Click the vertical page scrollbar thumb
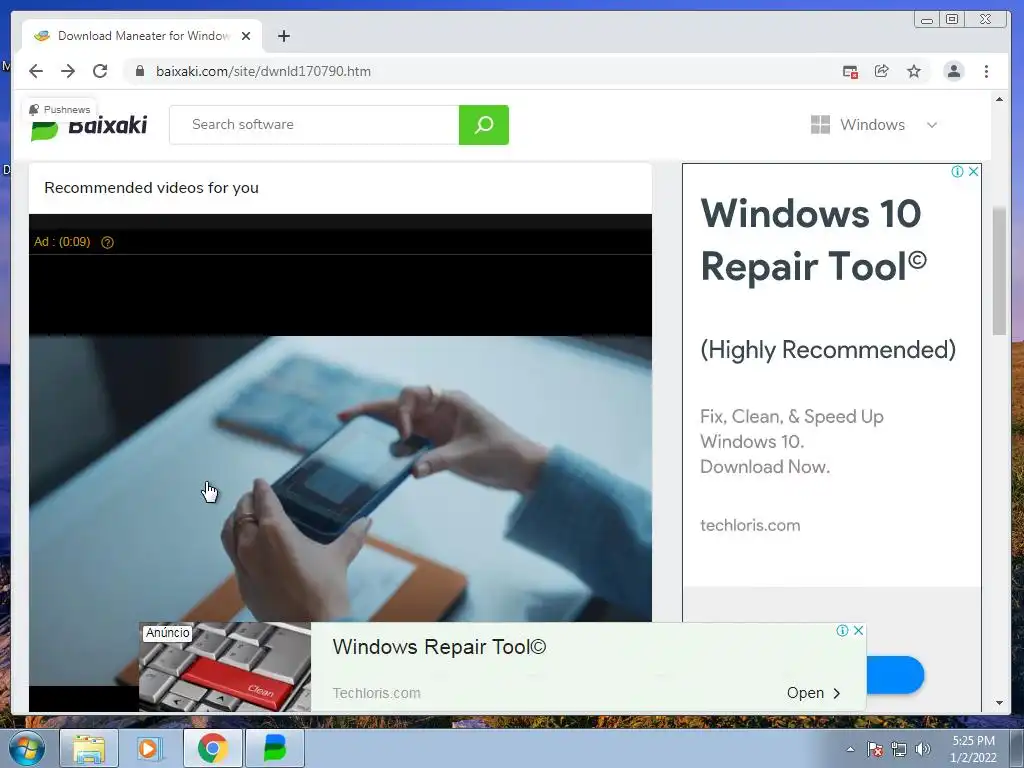The width and height of the screenshot is (1024, 768). point(999,271)
